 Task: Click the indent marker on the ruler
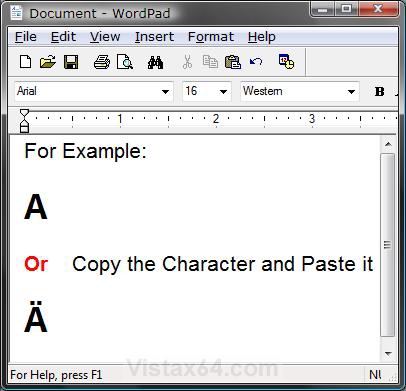pyautogui.click(x=24, y=121)
